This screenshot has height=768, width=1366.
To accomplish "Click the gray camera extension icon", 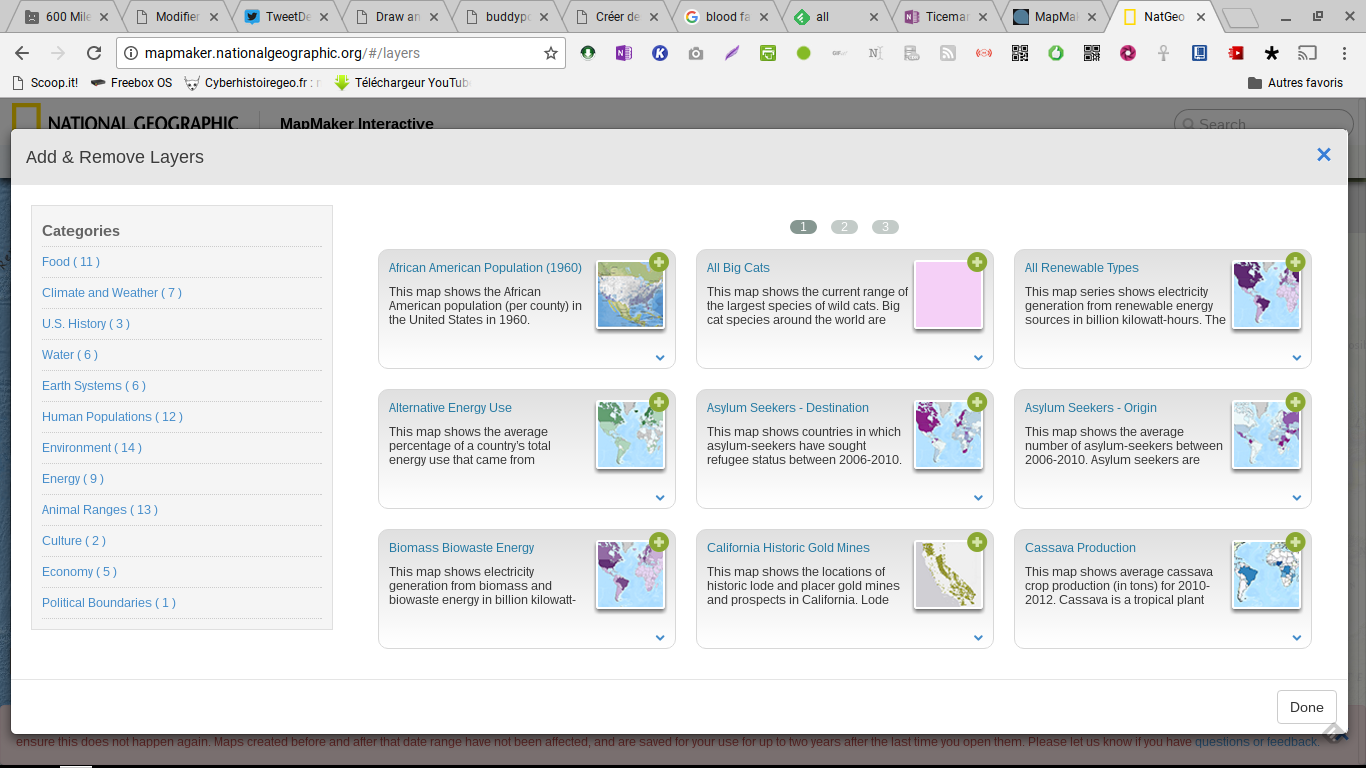I will (695, 53).
